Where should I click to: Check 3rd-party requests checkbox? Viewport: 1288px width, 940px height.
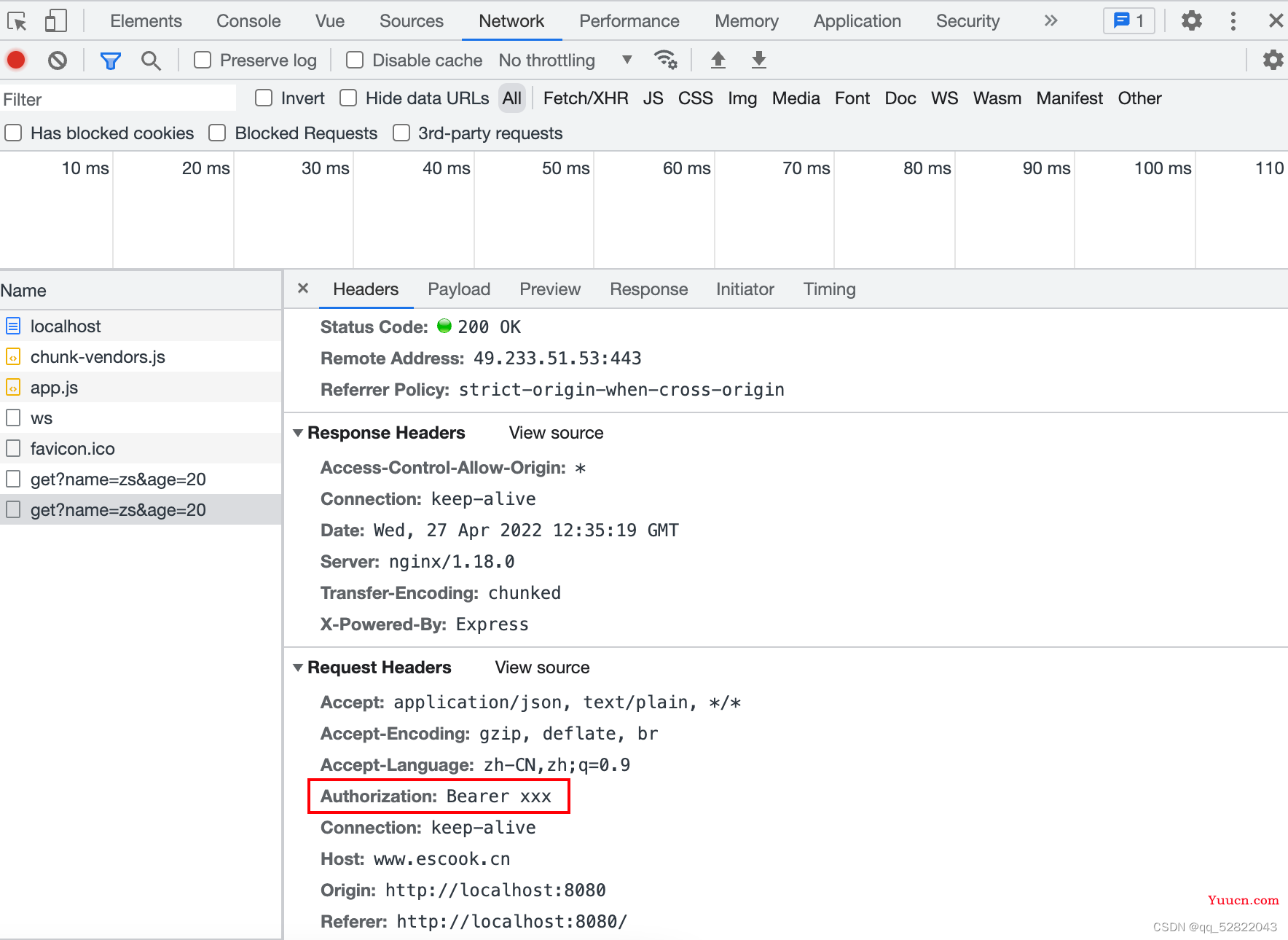pyautogui.click(x=401, y=133)
